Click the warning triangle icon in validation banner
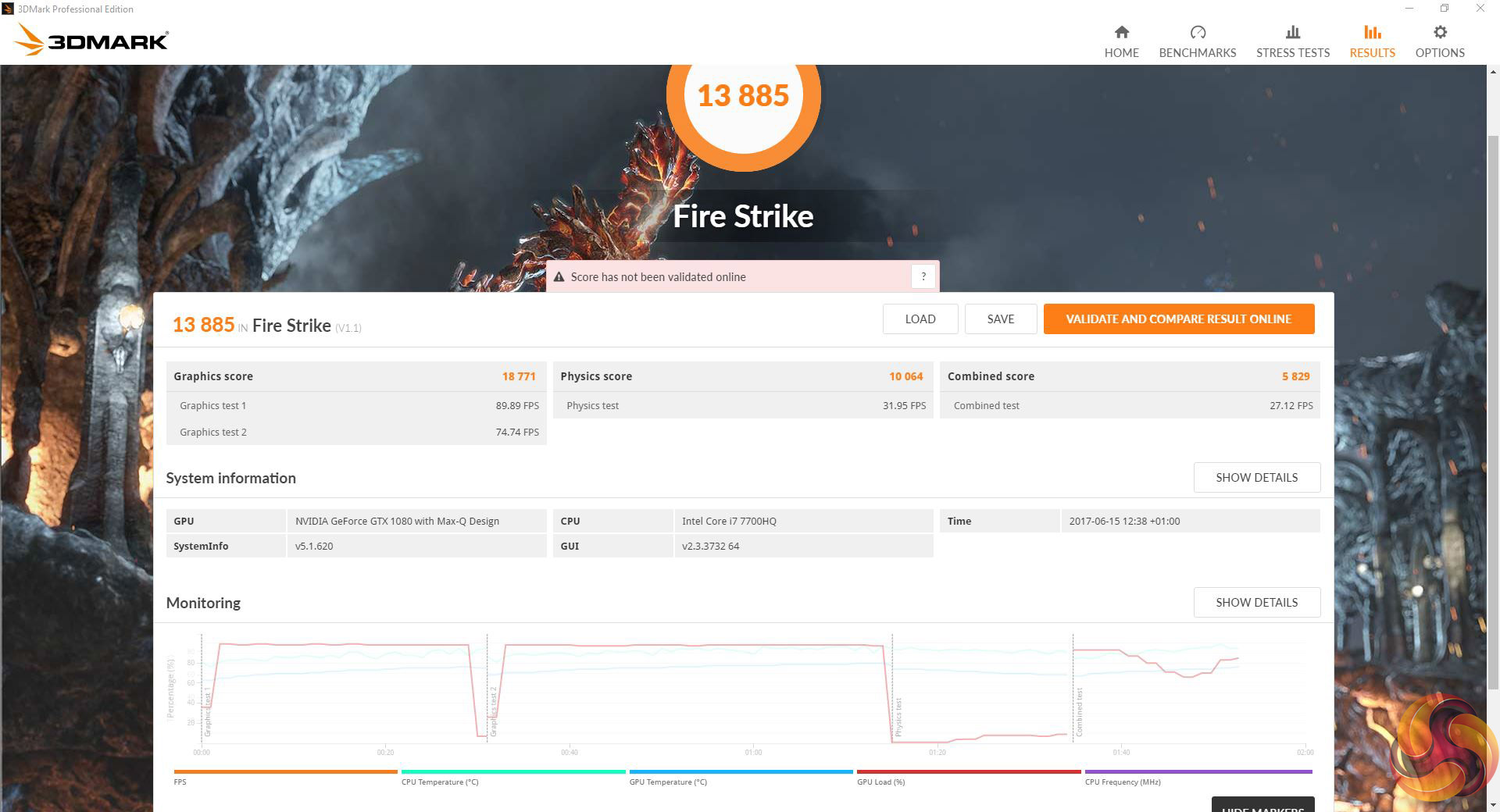1500x812 pixels. pos(559,277)
